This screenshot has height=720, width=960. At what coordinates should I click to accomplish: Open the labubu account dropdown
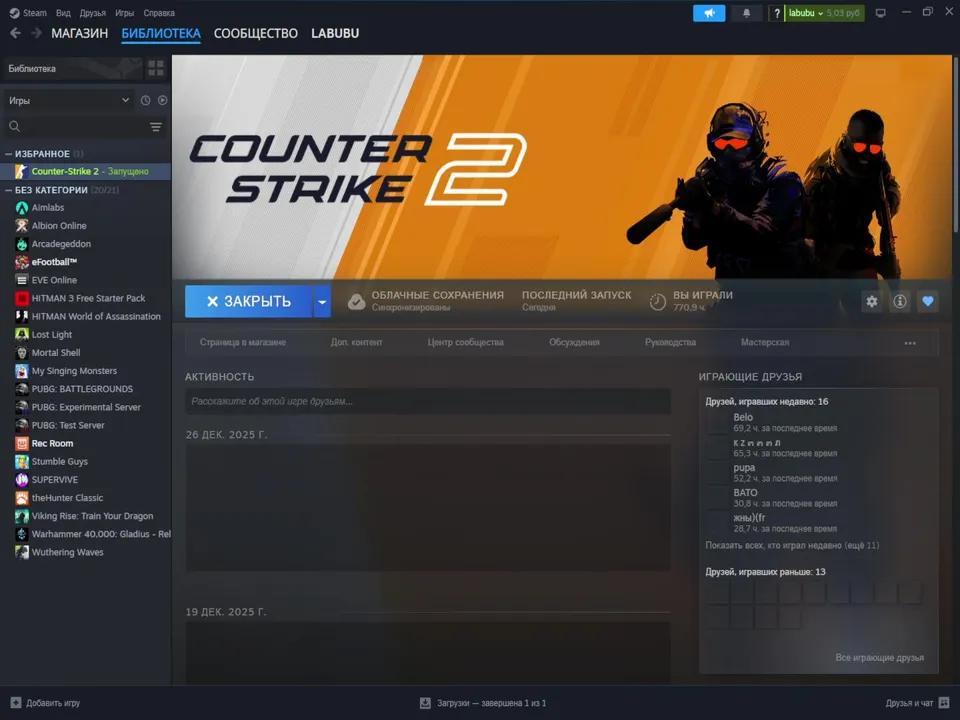pos(824,13)
